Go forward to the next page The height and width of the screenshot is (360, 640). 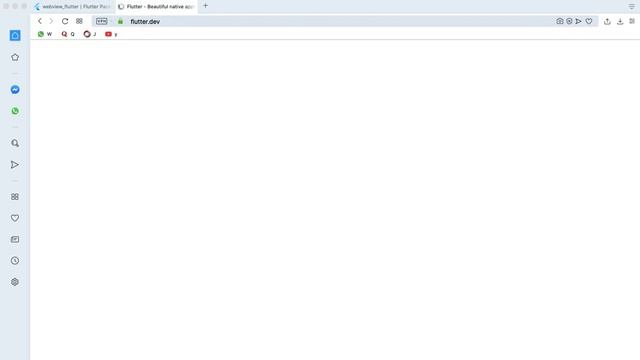(51, 21)
